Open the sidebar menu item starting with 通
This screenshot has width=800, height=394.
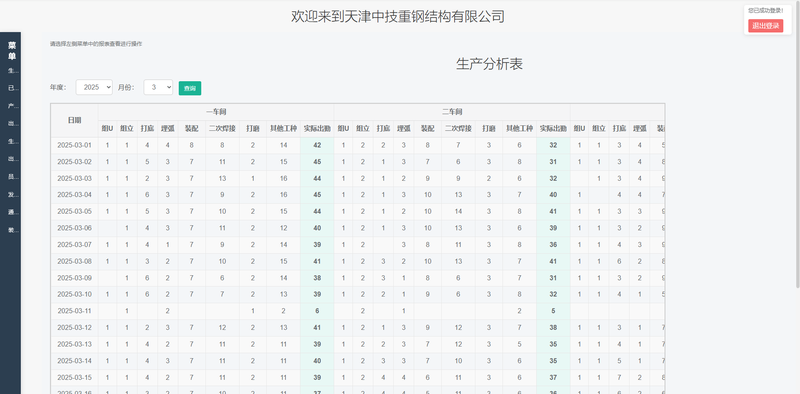10,212
